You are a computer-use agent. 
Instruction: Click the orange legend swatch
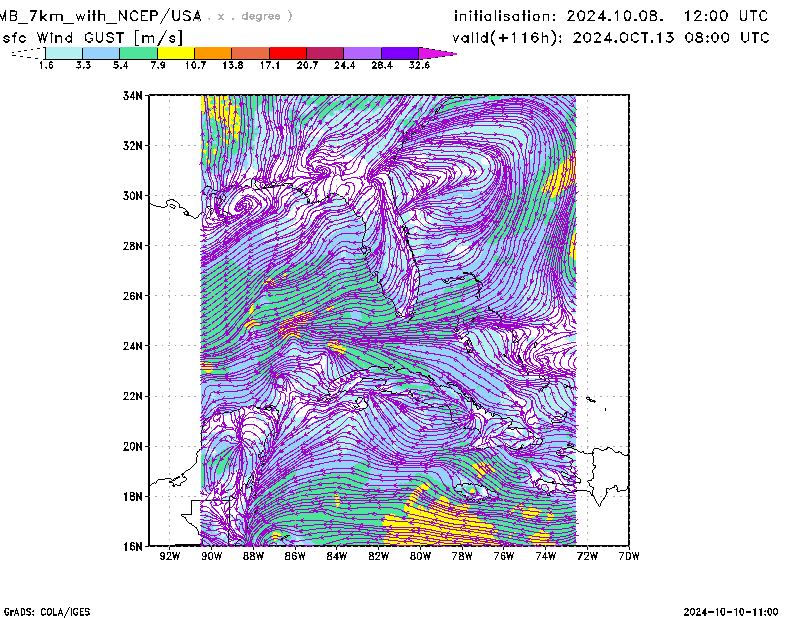tap(213, 53)
